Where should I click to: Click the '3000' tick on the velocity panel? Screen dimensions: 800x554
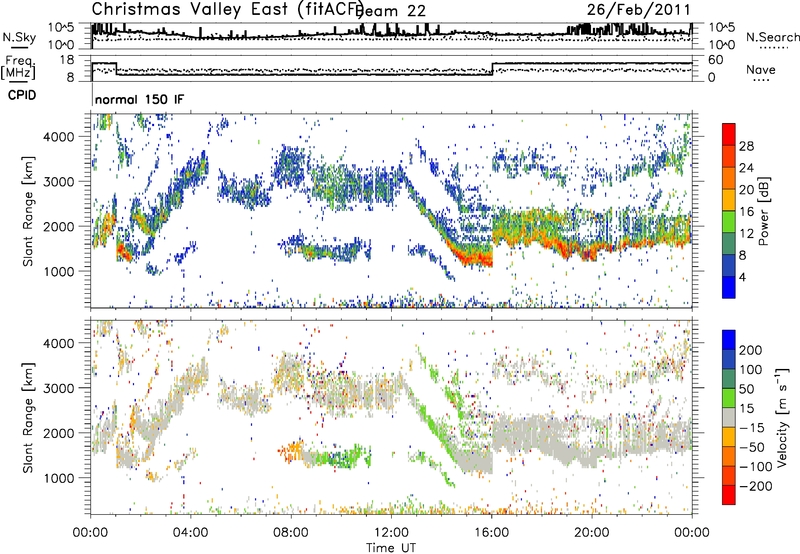click(x=58, y=388)
